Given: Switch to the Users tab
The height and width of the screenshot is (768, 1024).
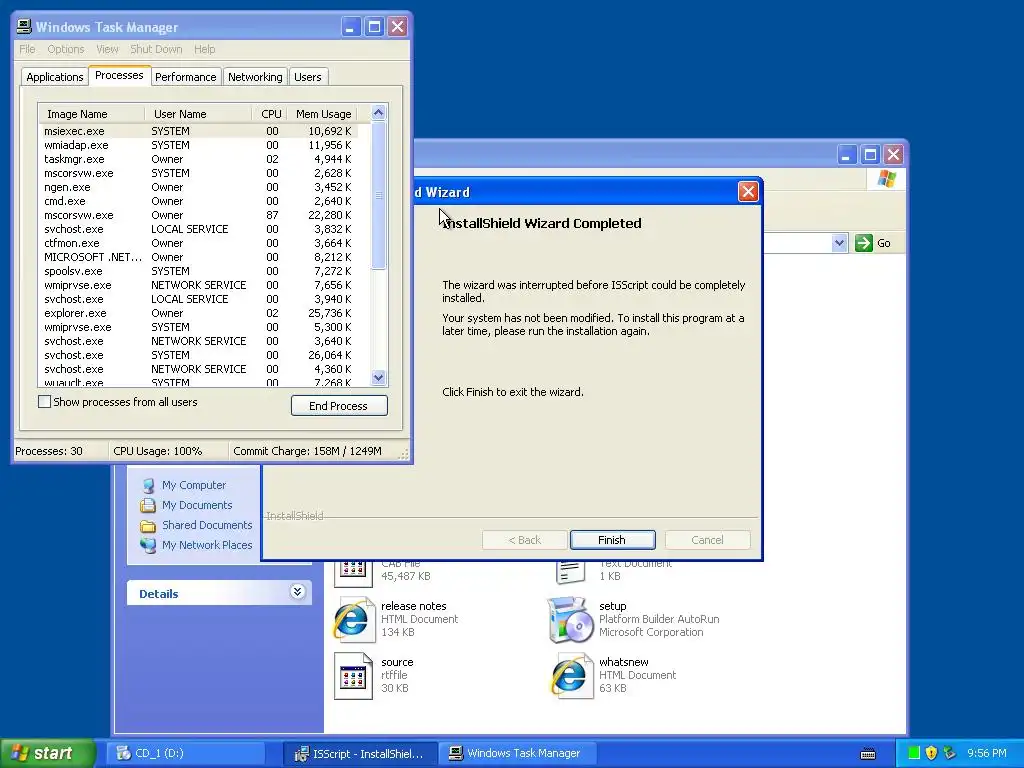Looking at the screenshot, I should 308,77.
